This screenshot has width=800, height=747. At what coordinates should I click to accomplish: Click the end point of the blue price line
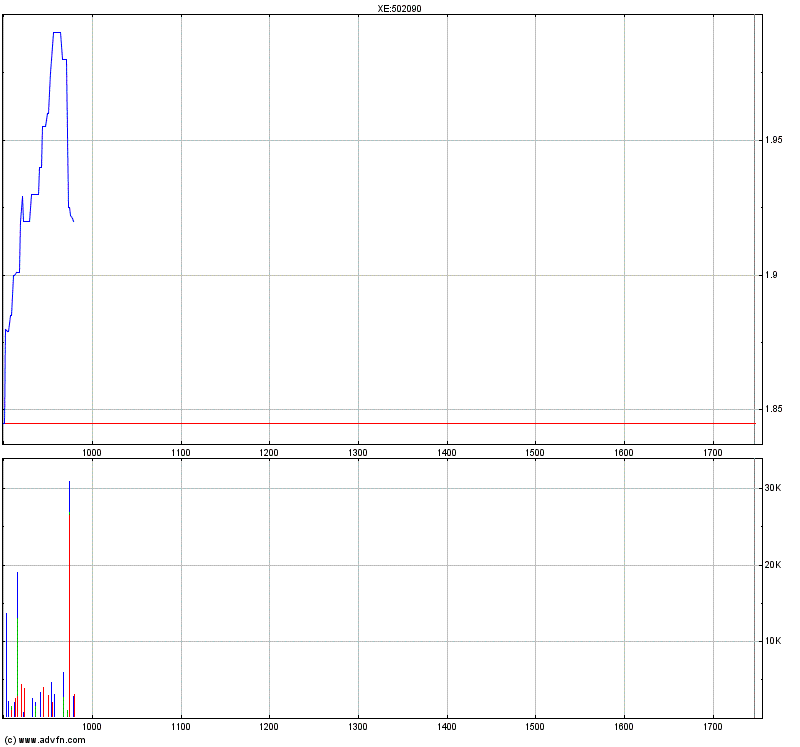point(73,221)
